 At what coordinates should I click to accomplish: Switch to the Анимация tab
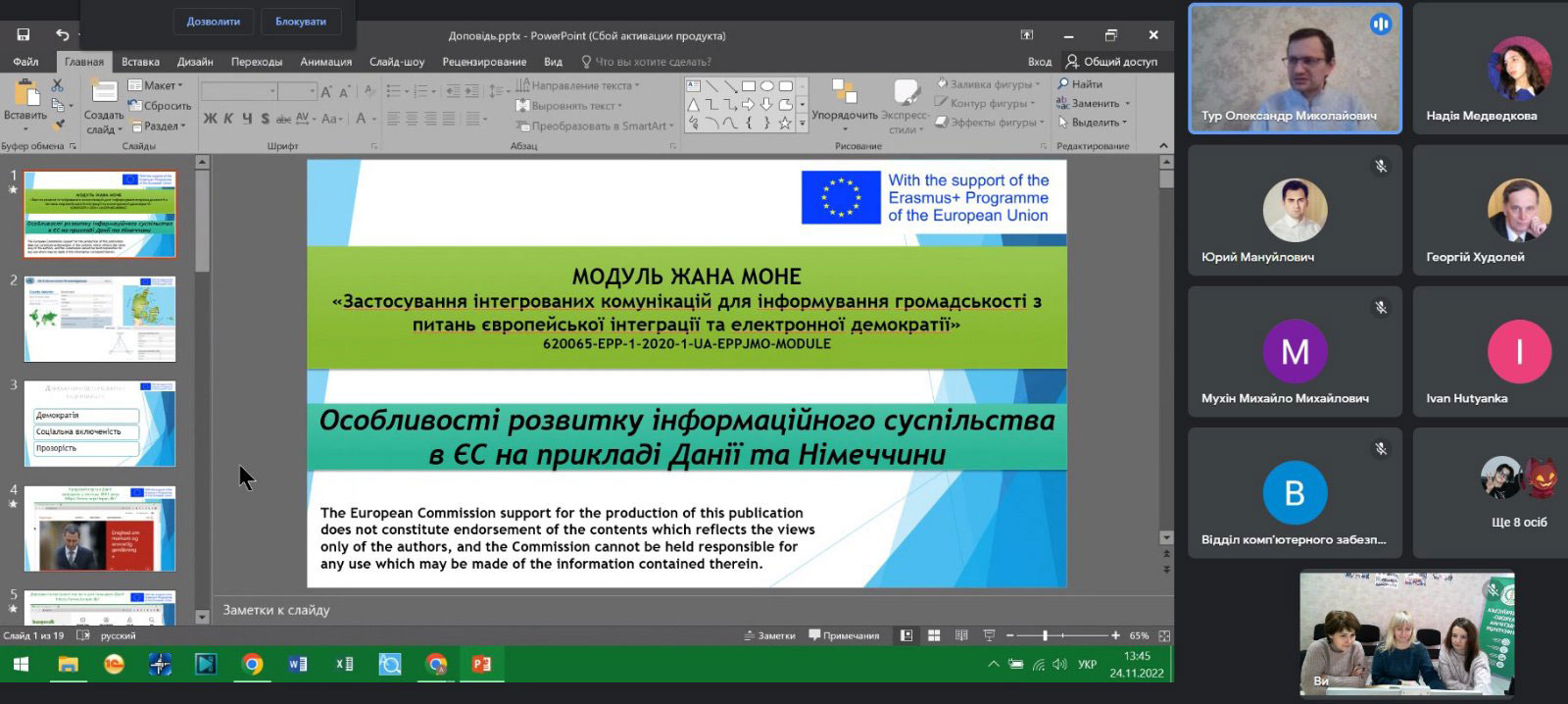(326, 62)
